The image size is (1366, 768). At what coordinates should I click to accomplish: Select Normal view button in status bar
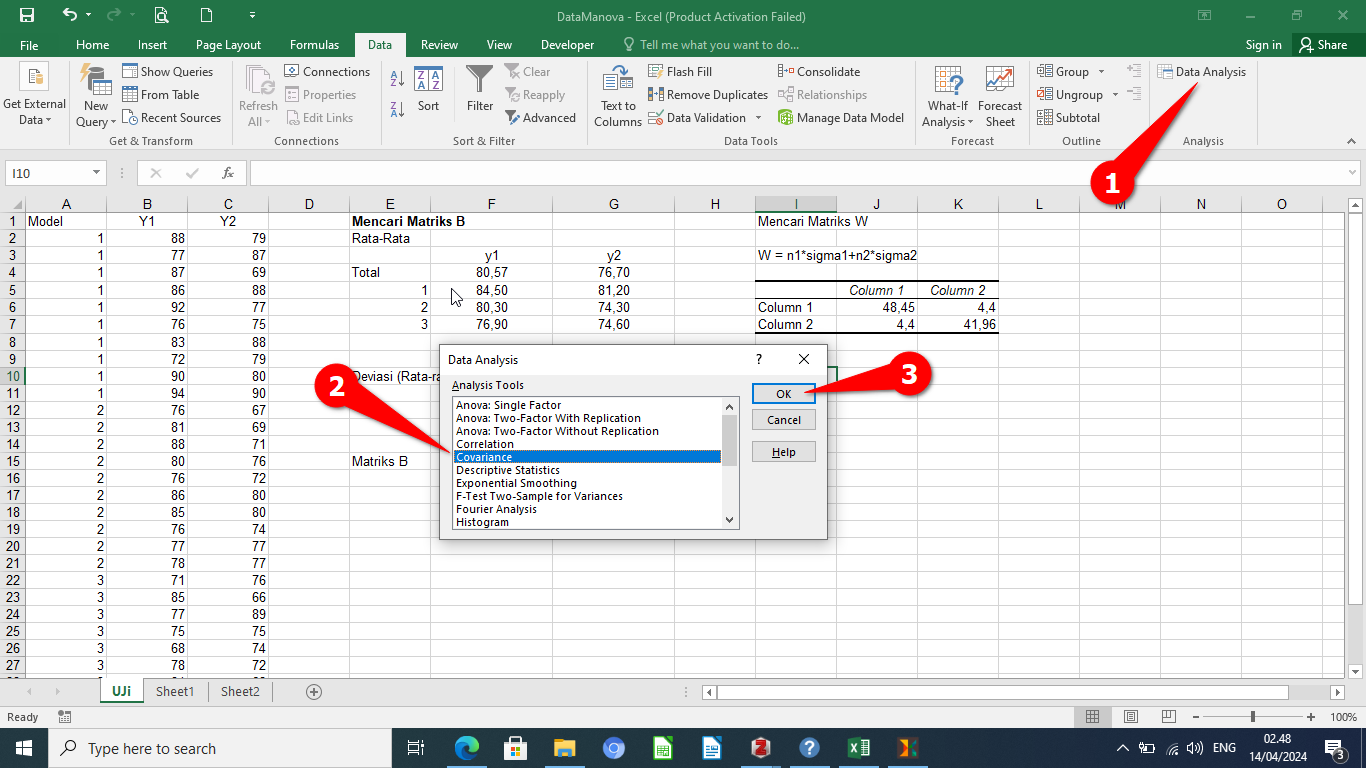[1093, 717]
